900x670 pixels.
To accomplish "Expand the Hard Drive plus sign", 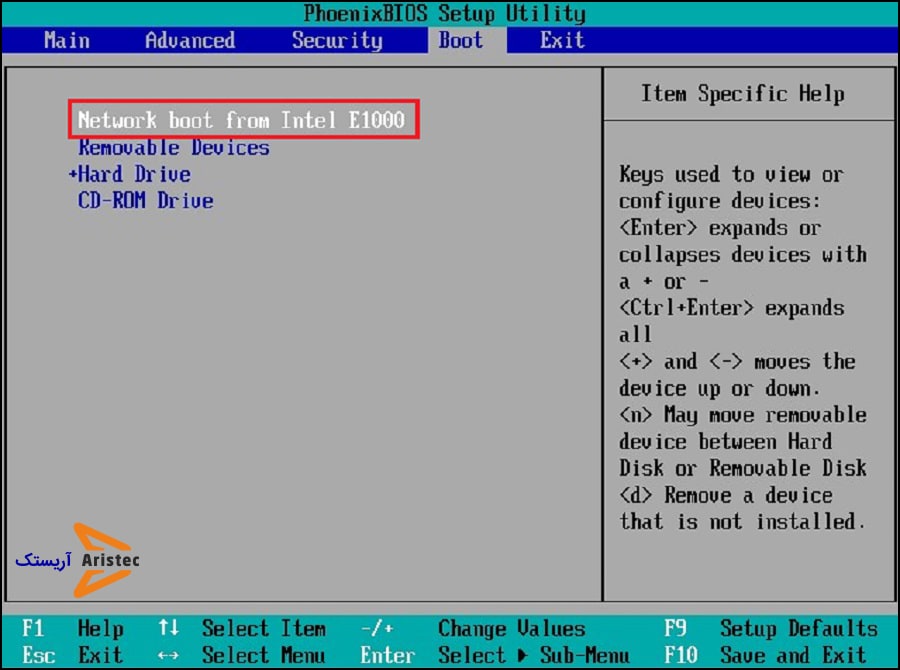I will click(x=73, y=174).
